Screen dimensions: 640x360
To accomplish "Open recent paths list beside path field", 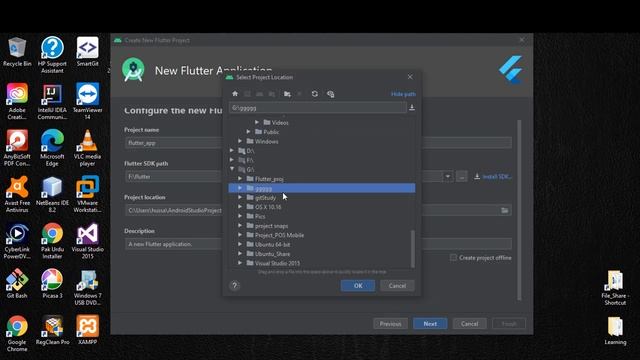I will [x=412, y=107].
